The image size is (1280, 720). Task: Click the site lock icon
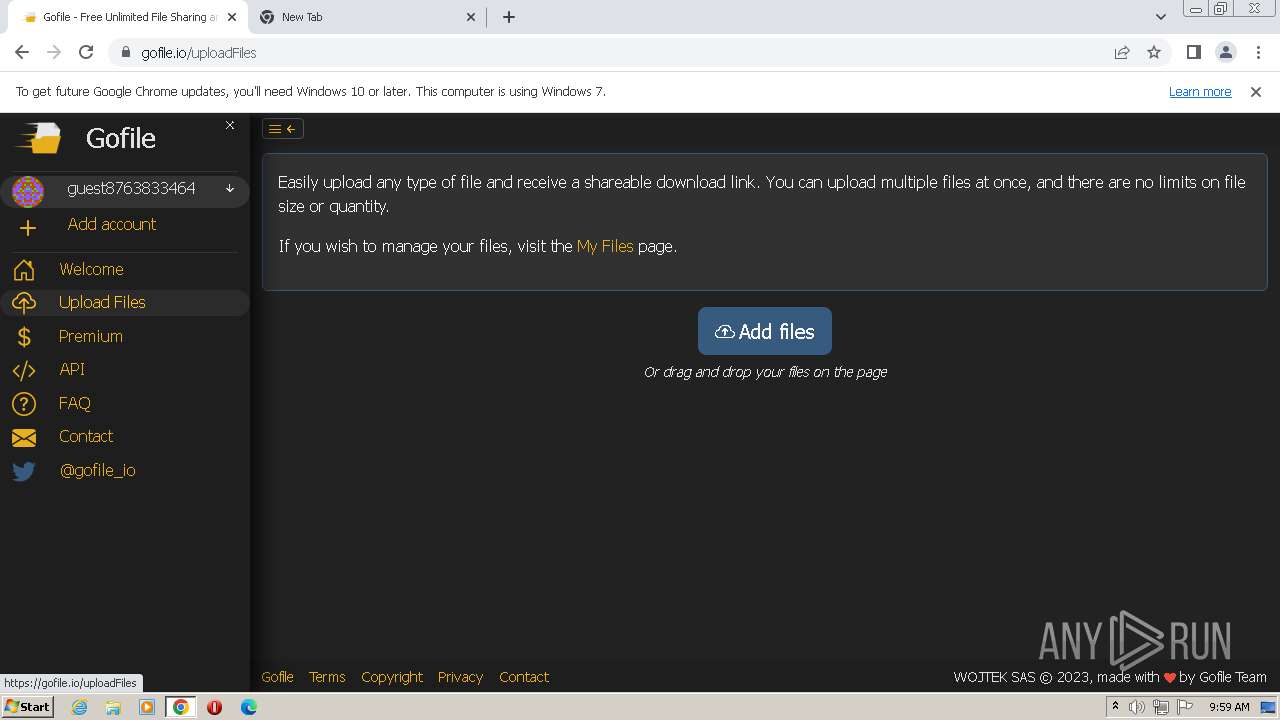(x=126, y=53)
